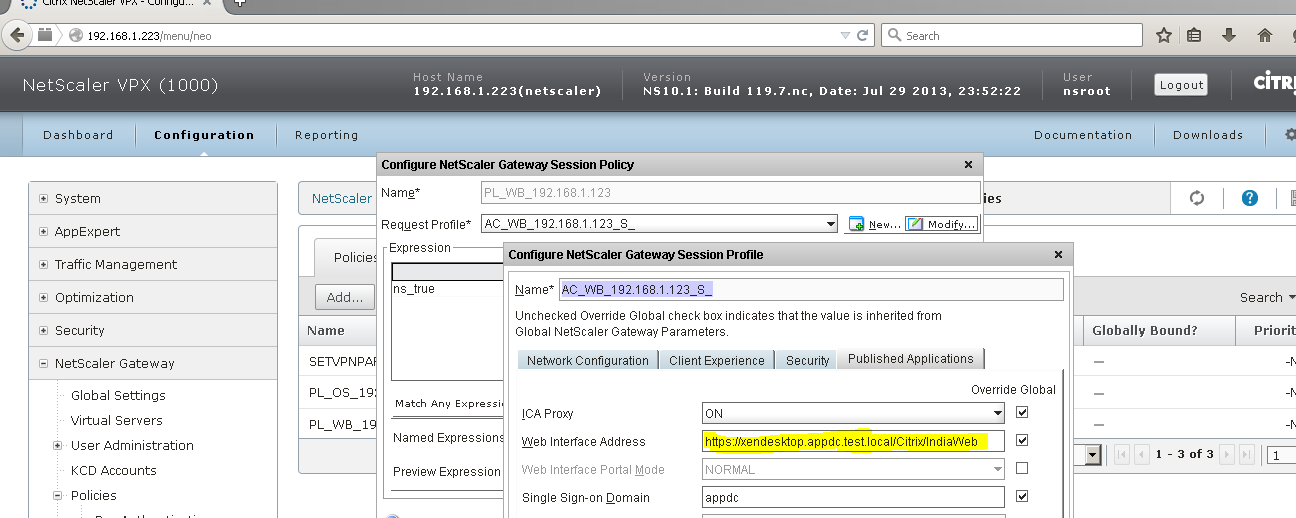Toggle ICA Proxy Override Global checkbox
The height and width of the screenshot is (518, 1296).
[x=1021, y=412]
